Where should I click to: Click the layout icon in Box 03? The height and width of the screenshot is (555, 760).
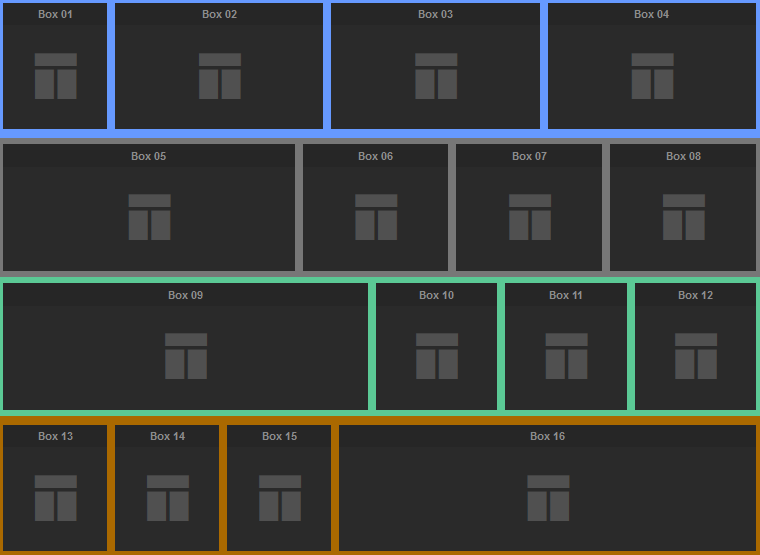pyautogui.click(x=436, y=76)
